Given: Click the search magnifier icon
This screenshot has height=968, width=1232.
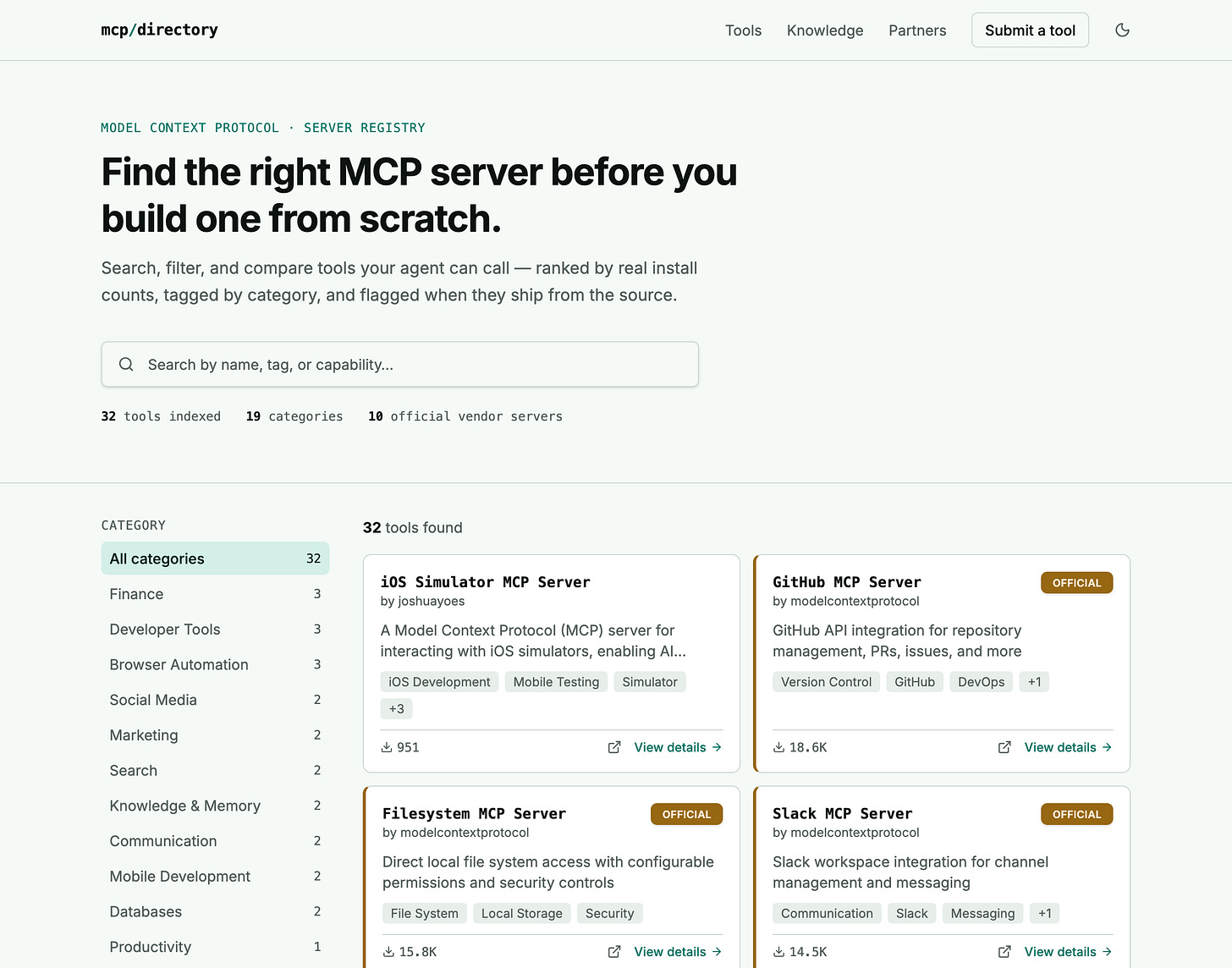Looking at the screenshot, I should (126, 365).
